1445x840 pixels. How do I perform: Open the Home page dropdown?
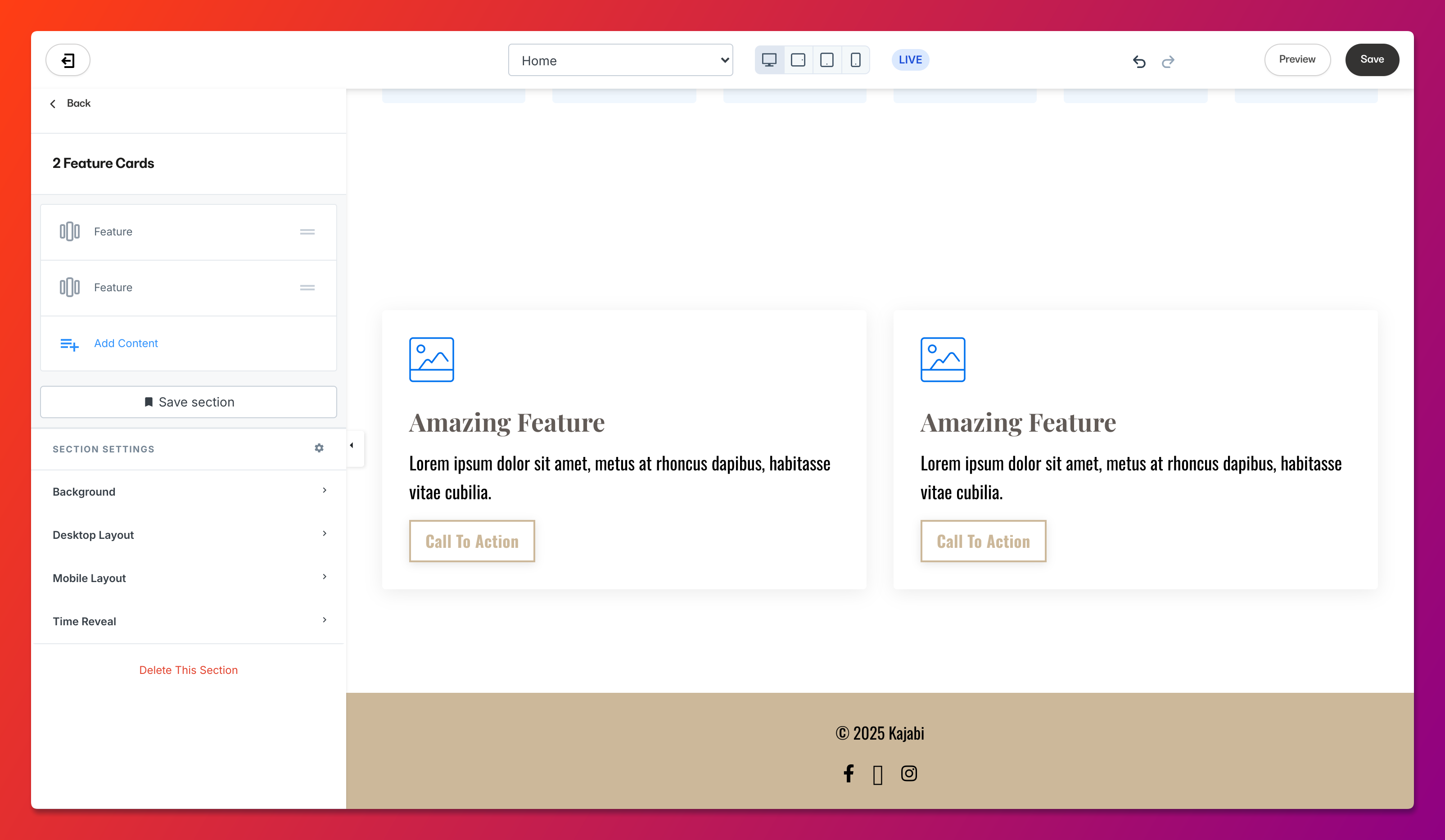[x=620, y=59]
